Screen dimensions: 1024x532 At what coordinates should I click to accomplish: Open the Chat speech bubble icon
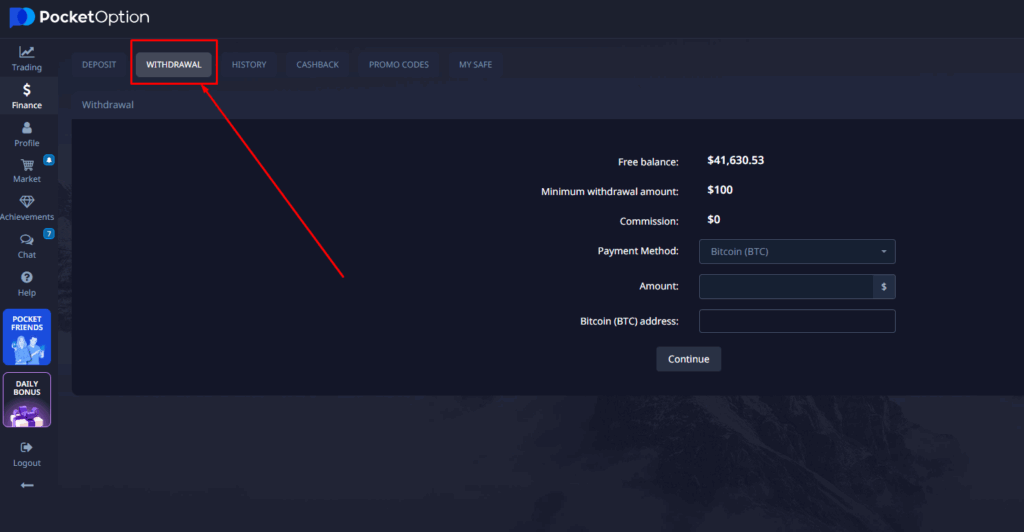pos(27,240)
